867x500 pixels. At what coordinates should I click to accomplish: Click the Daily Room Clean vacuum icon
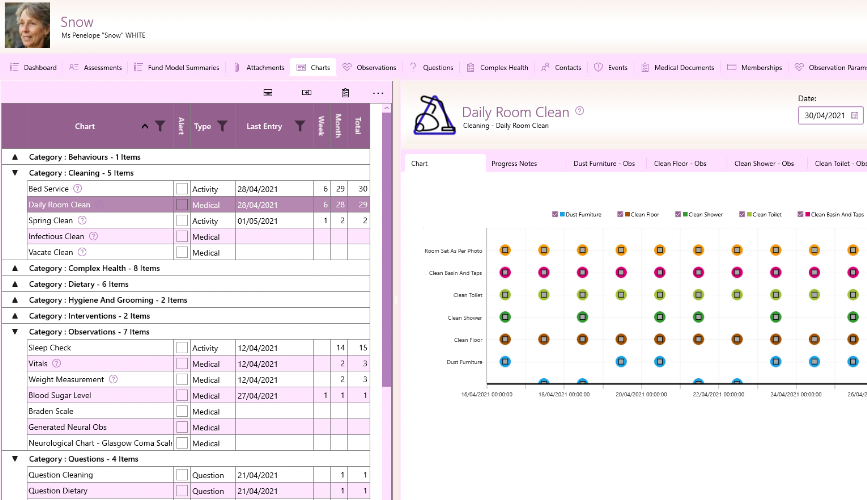434,114
